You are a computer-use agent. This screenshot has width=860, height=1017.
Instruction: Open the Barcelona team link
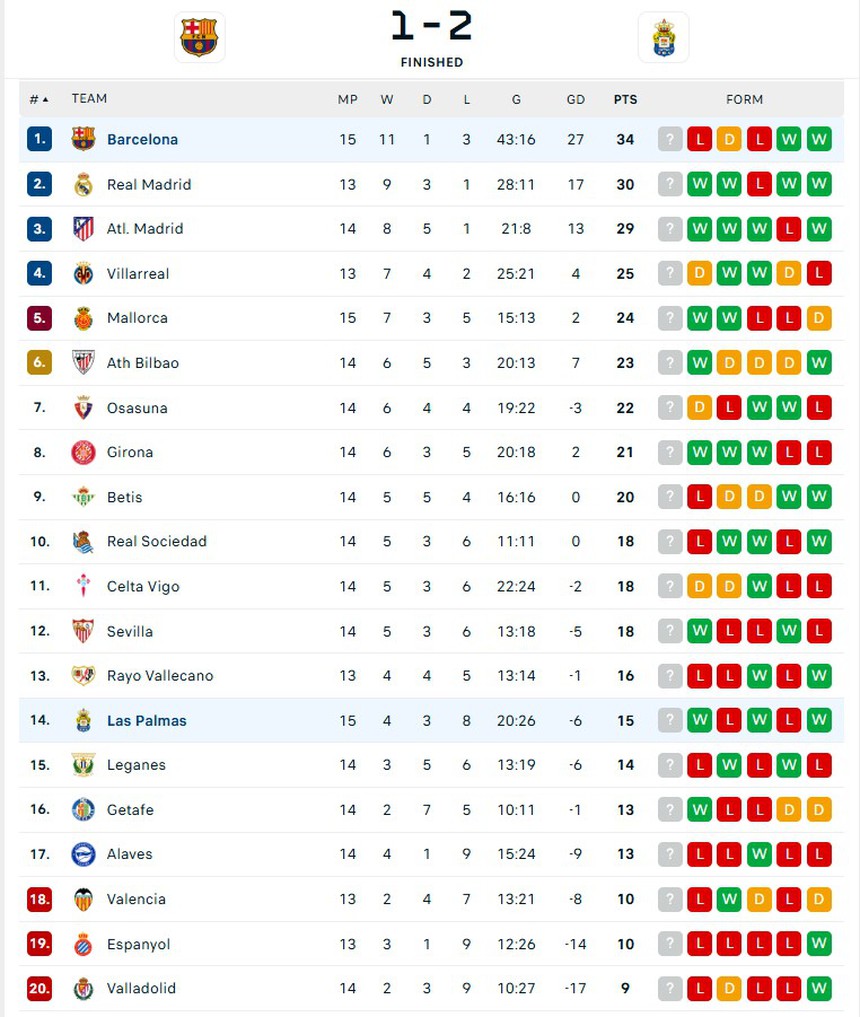pyautogui.click(x=142, y=139)
